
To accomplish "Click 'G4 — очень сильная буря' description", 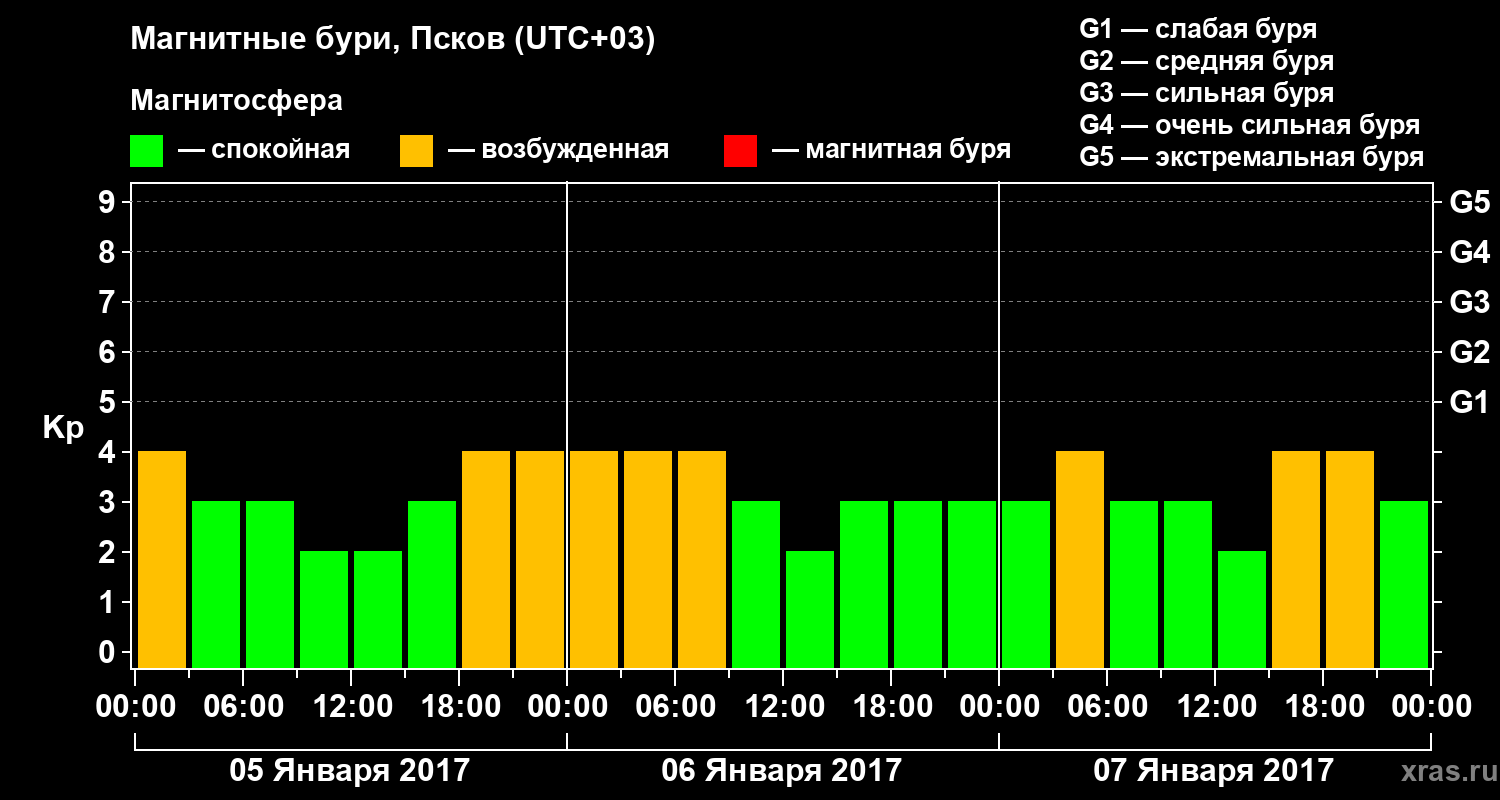I will point(1250,125).
